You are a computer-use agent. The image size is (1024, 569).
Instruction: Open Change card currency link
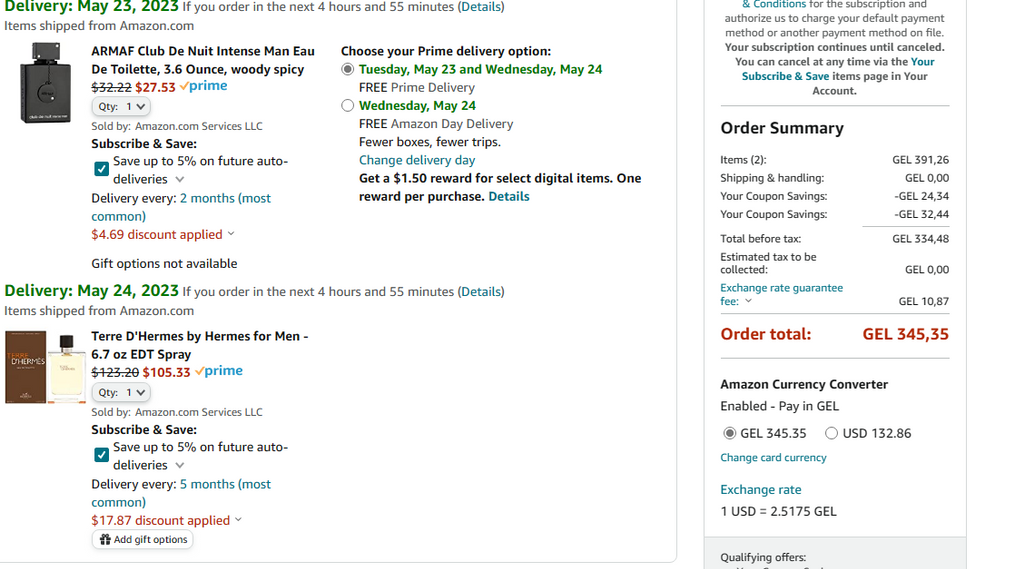tap(773, 457)
